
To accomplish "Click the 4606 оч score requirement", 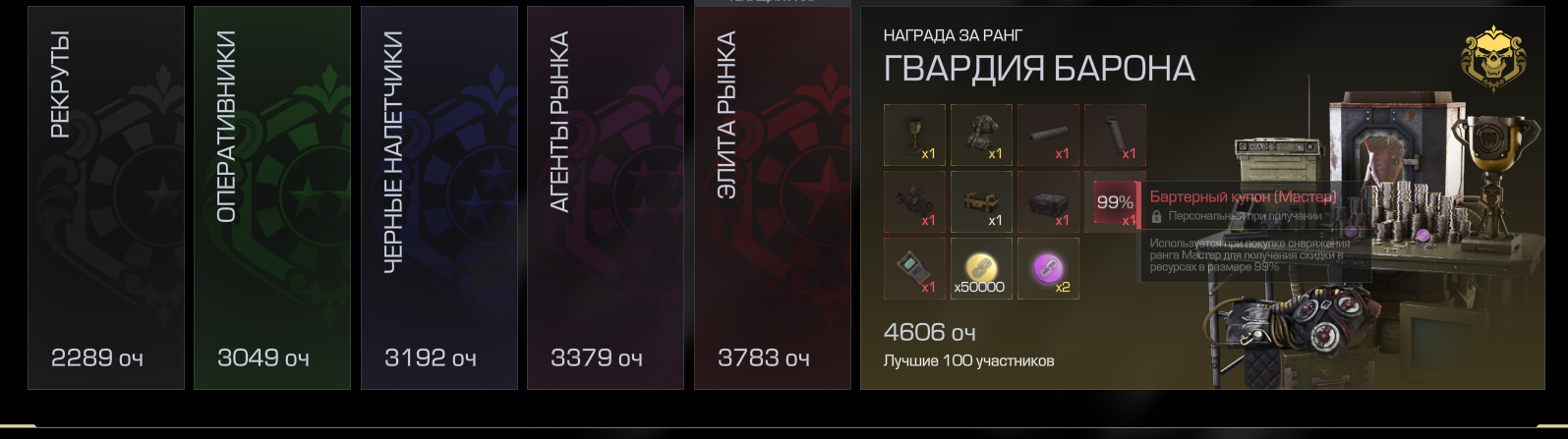I will pos(930,332).
